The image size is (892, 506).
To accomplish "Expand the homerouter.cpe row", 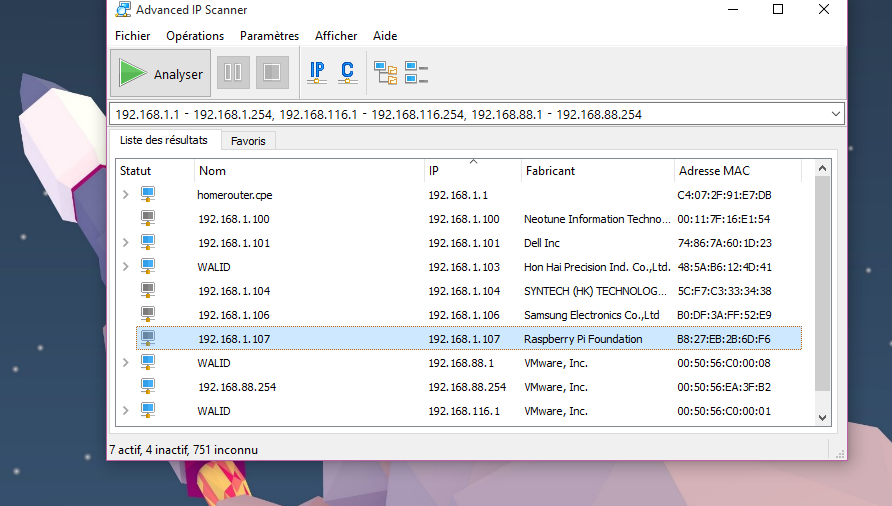I will click(x=126, y=195).
